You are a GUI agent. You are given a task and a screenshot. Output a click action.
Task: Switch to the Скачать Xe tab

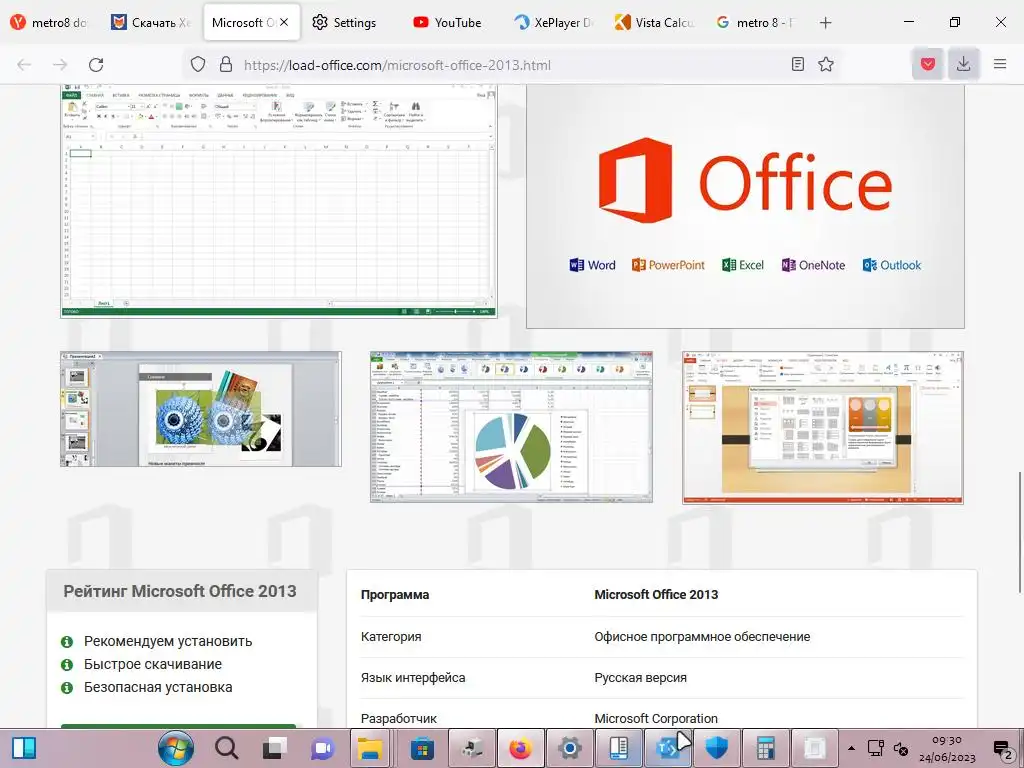tap(152, 22)
